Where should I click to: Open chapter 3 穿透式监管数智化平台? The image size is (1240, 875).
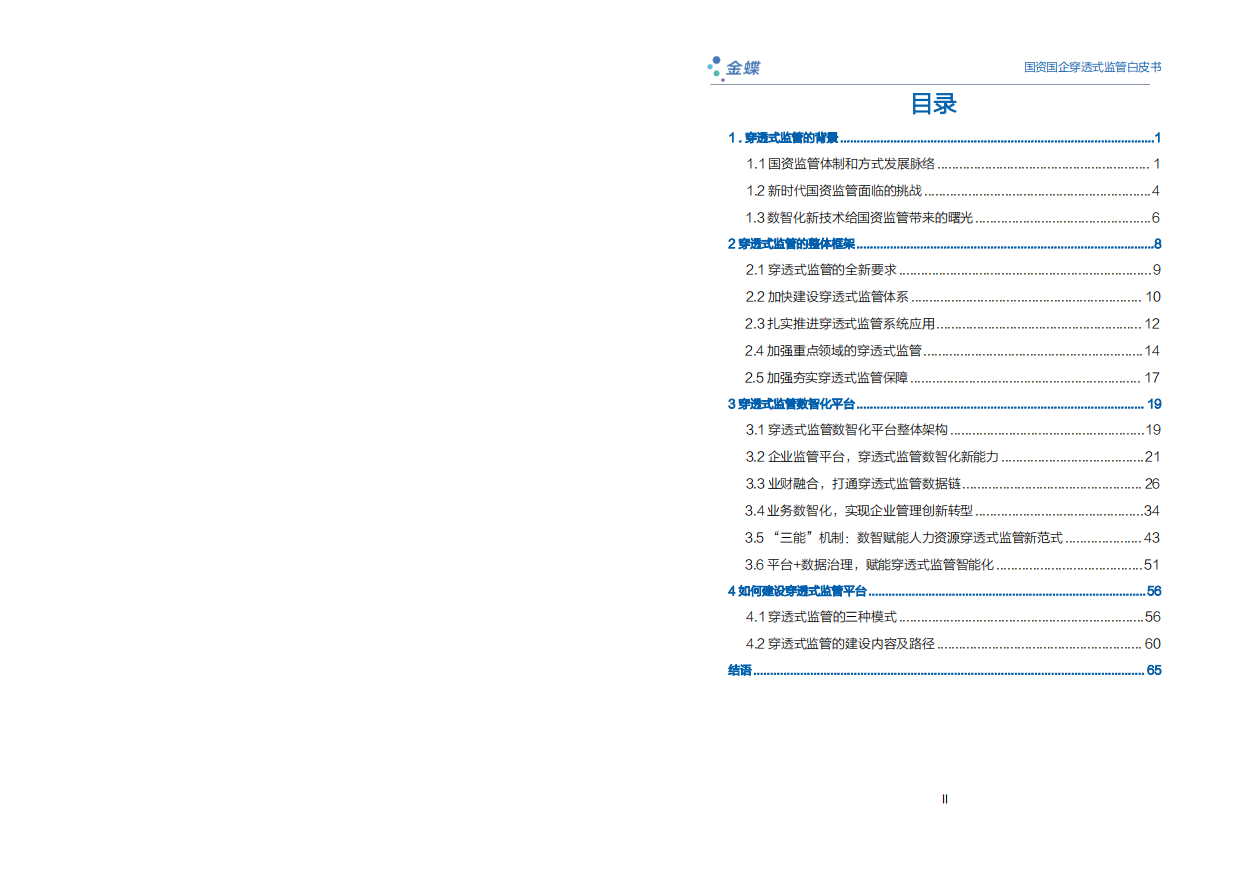[x=790, y=405]
